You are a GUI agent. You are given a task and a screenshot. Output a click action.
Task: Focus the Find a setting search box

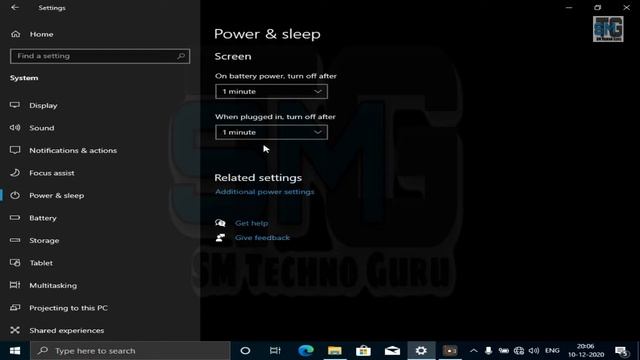pos(100,56)
